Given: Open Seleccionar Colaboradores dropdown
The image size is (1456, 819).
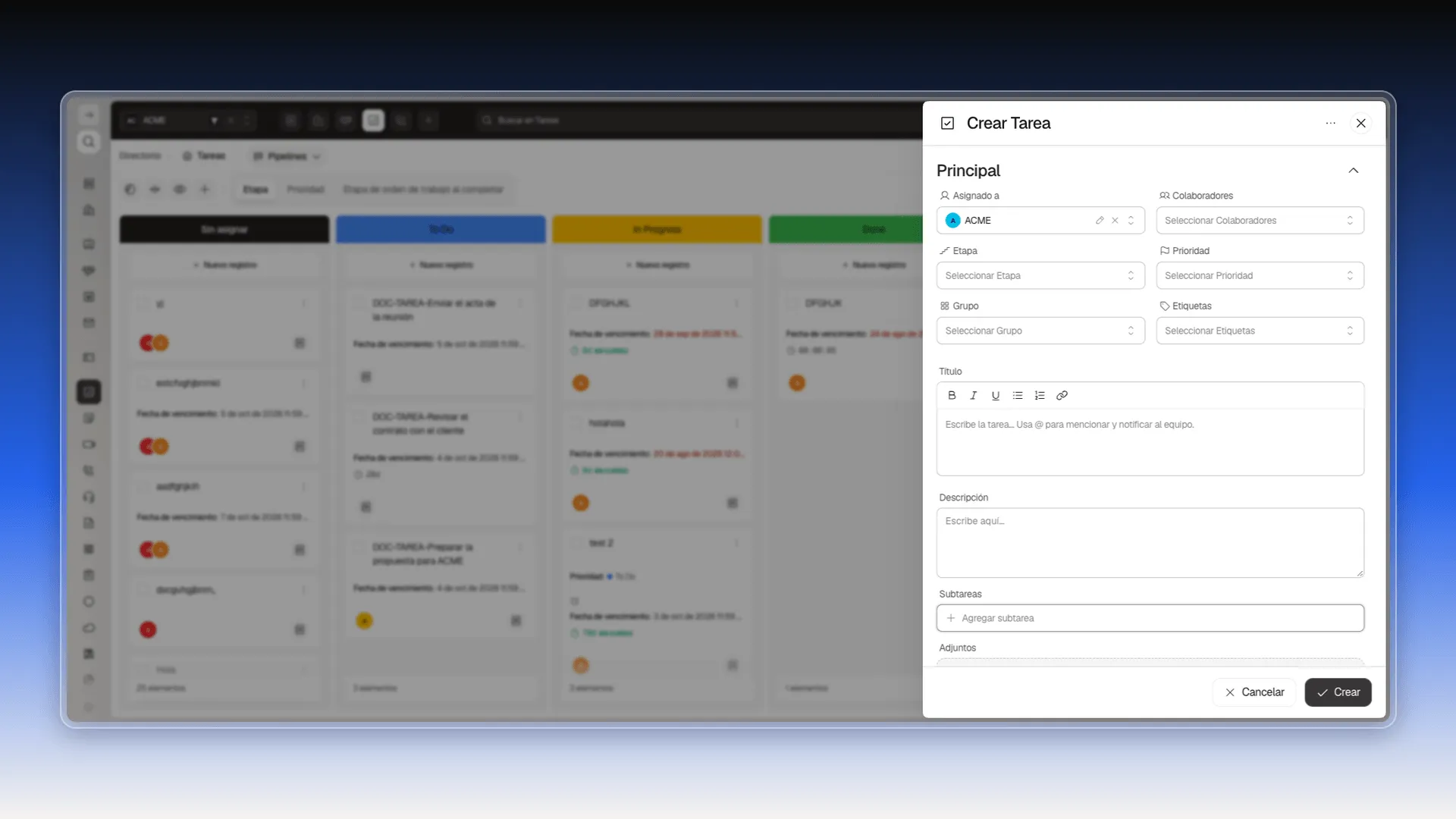Looking at the screenshot, I should coord(1260,221).
